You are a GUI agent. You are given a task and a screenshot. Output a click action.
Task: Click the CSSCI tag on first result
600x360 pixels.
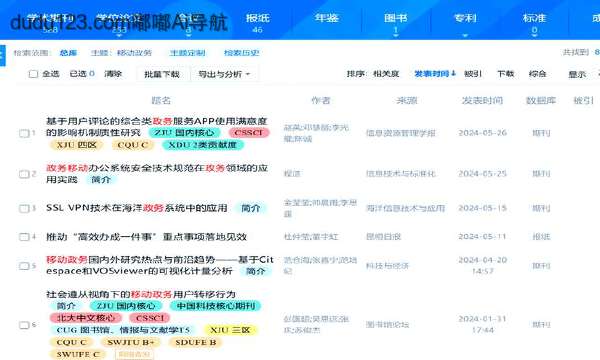pos(249,133)
